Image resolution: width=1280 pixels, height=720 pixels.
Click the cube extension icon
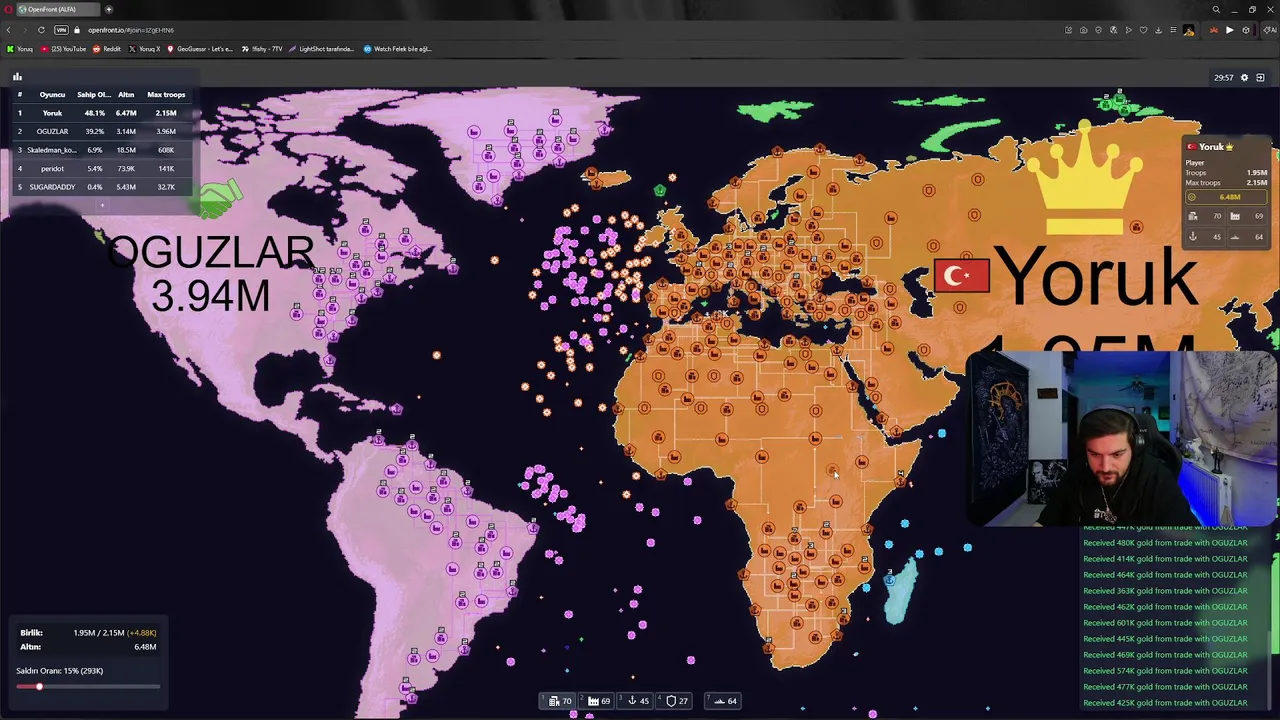1246,30
